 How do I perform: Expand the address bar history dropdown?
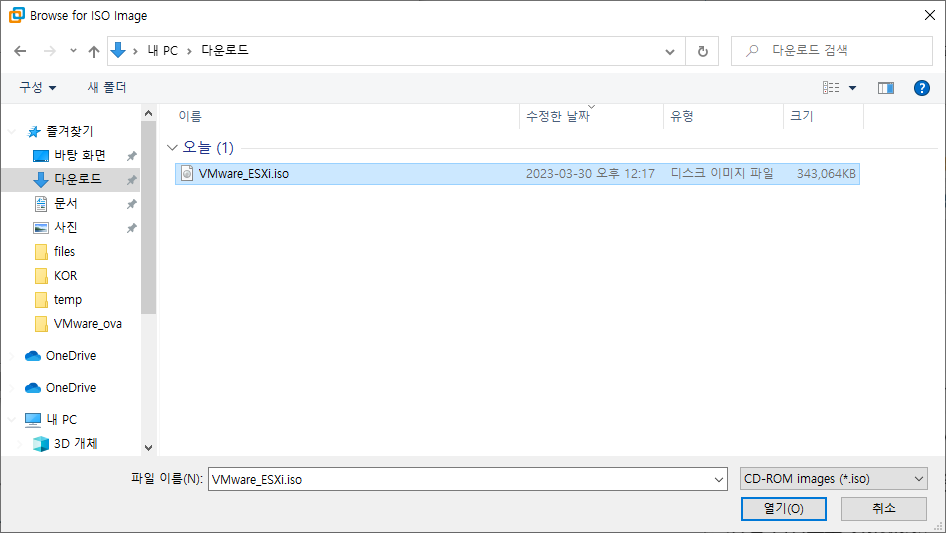670,51
